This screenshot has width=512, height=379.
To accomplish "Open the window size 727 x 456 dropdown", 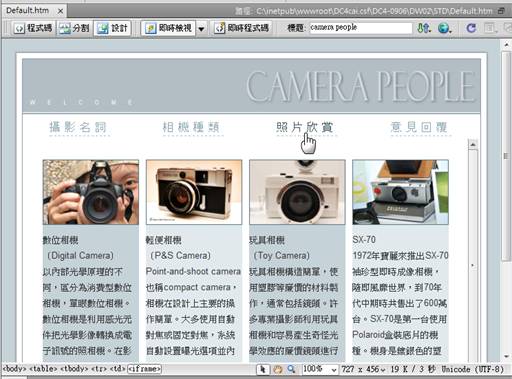I will tap(363, 369).
